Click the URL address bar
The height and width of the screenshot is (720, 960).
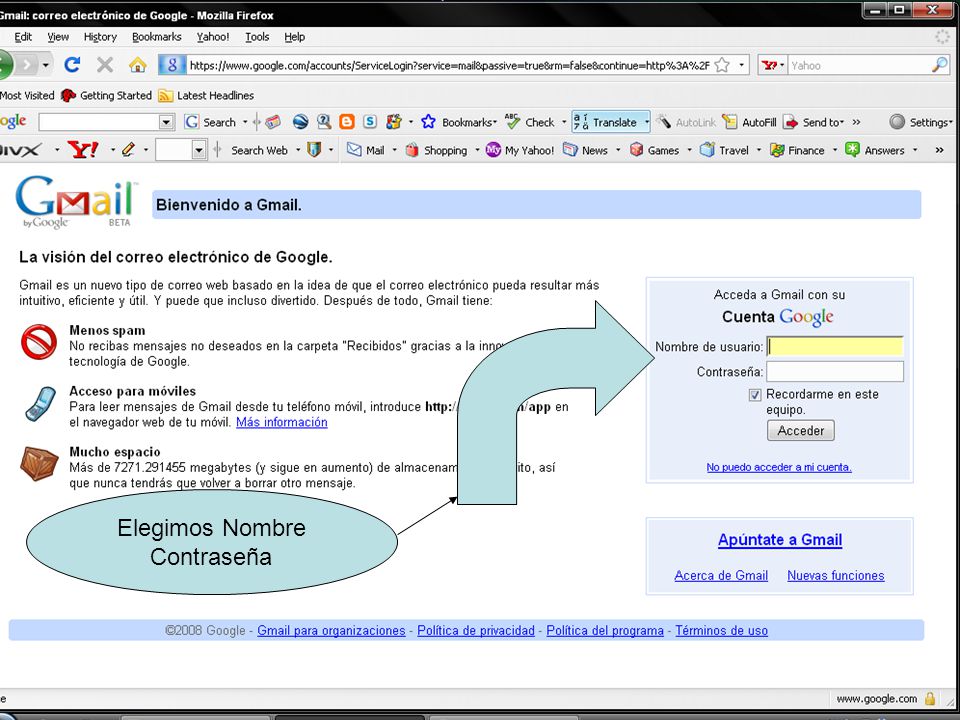[x=448, y=65]
